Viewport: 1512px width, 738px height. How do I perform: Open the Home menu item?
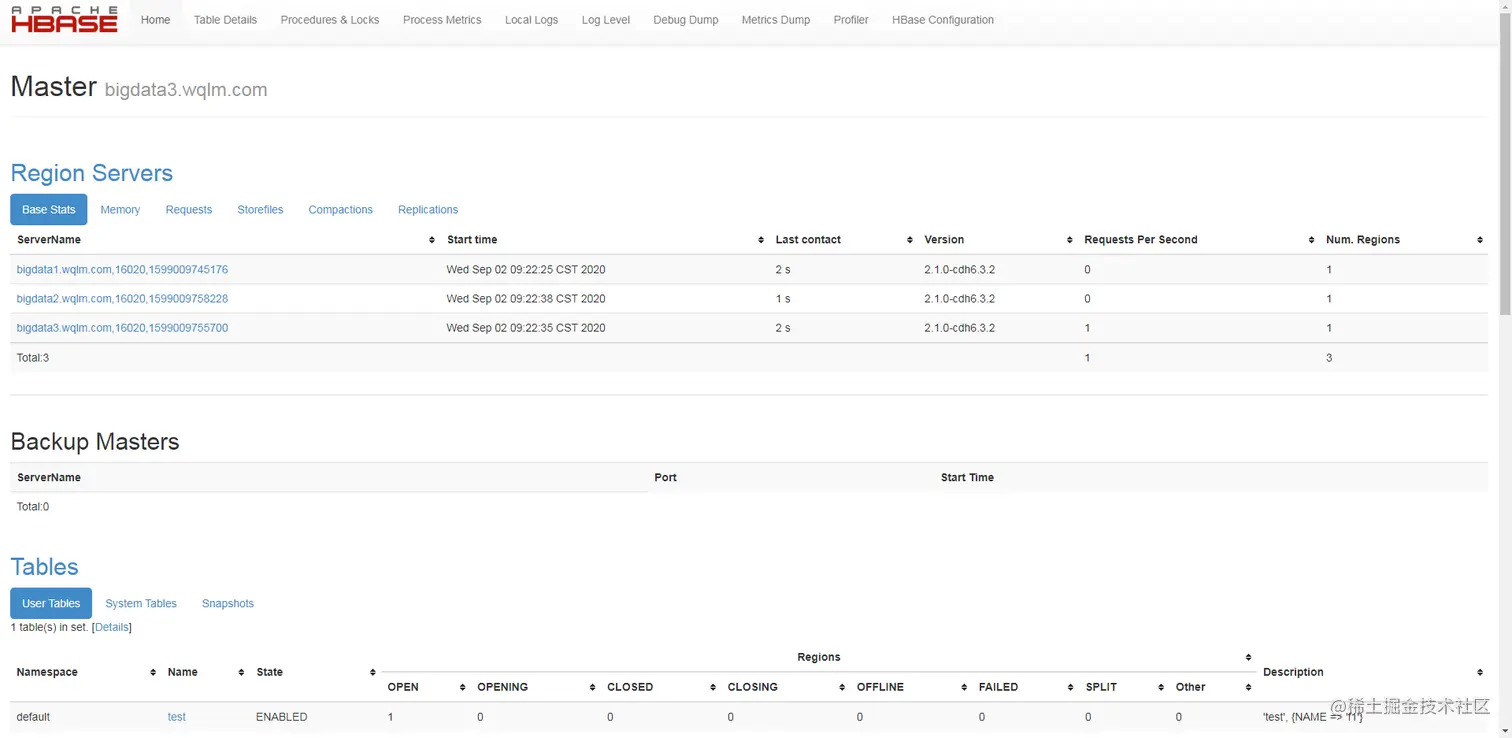(x=155, y=20)
